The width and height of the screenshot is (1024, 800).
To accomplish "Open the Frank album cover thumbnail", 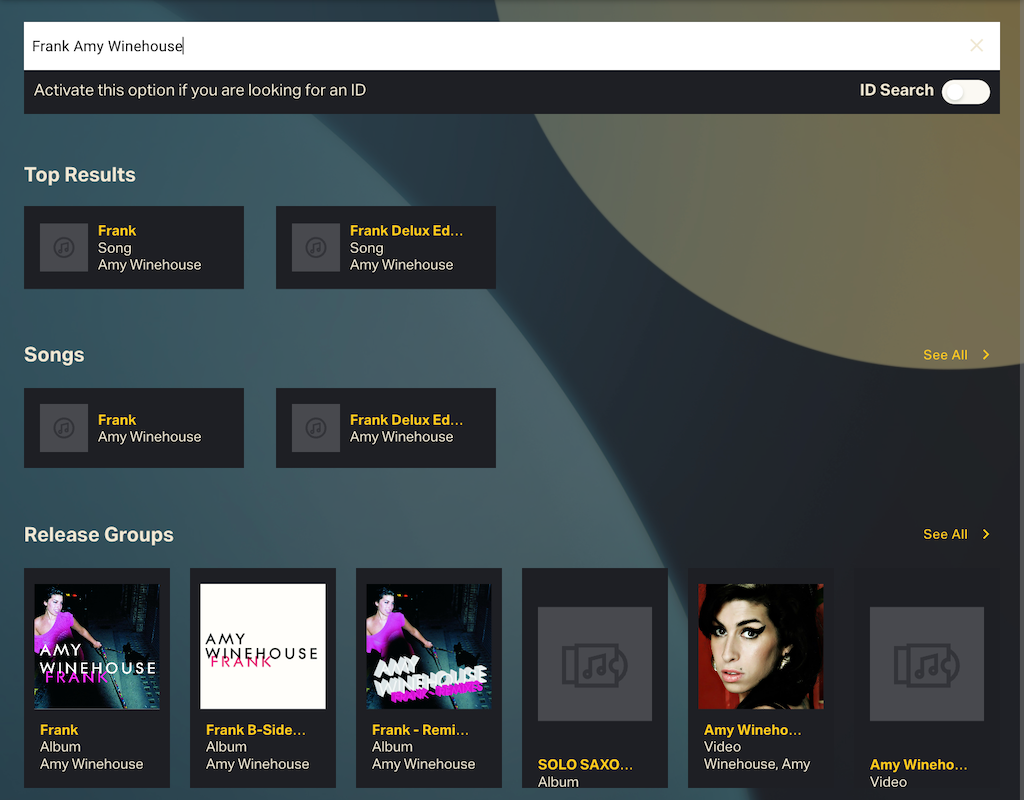I will point(97,647).
